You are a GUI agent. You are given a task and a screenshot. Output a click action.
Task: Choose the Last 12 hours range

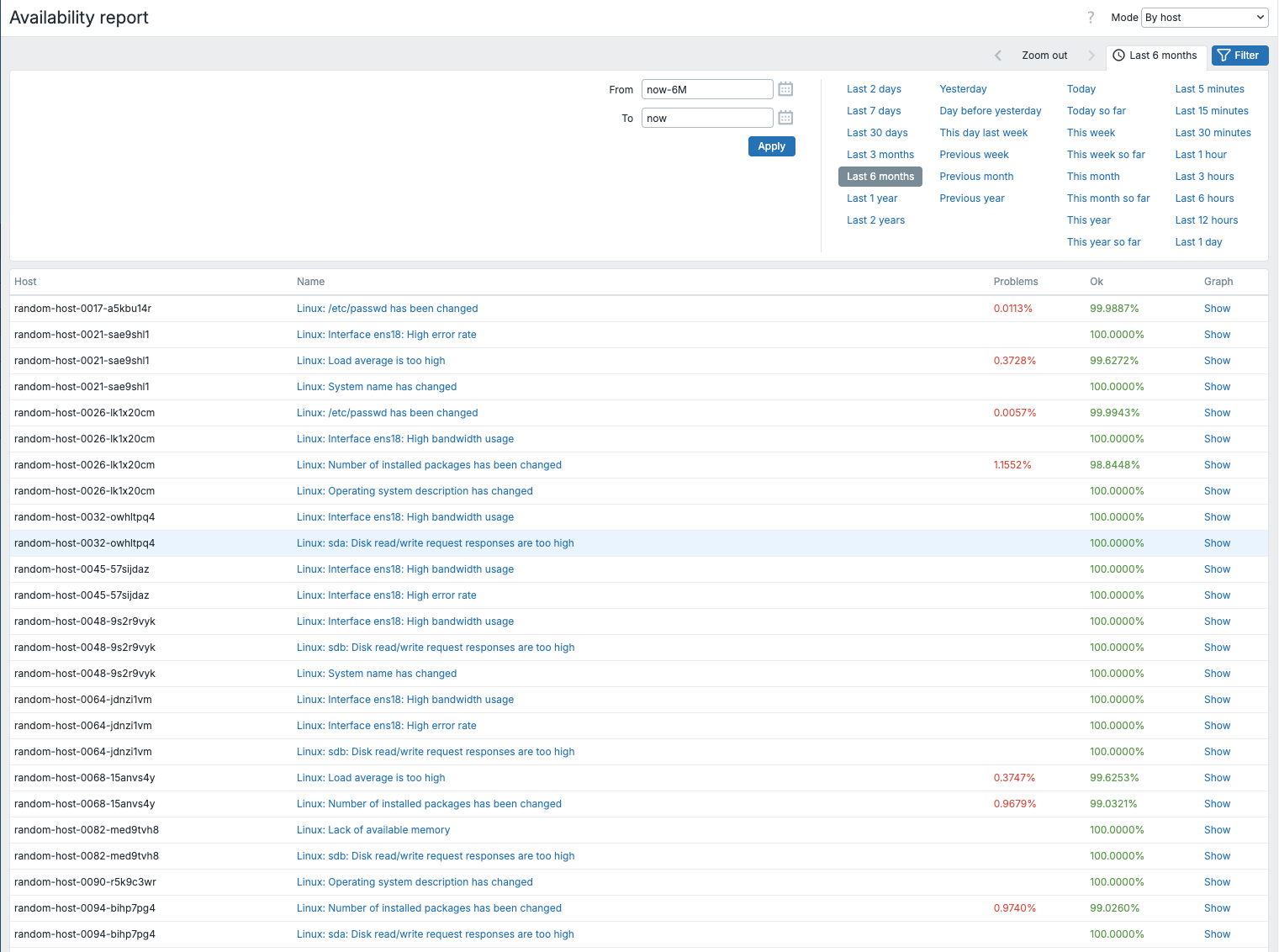(1207, 220)
